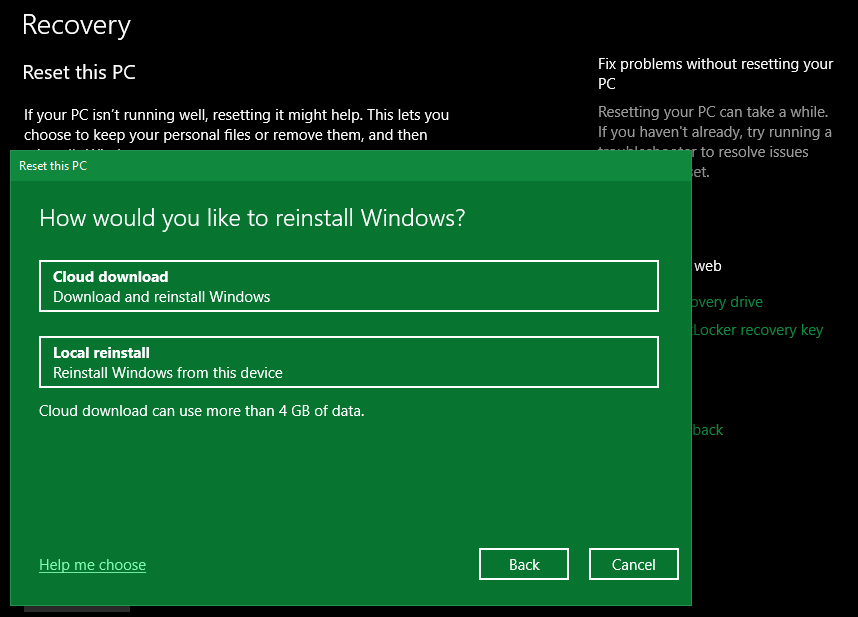Click the partially hidden gray button bottom left
The width and height of the screenshot is (858, 617).
tap(76, 606)
